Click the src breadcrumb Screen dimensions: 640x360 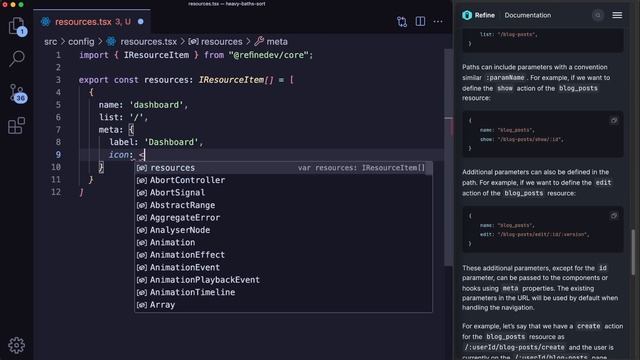click(51, 42)
